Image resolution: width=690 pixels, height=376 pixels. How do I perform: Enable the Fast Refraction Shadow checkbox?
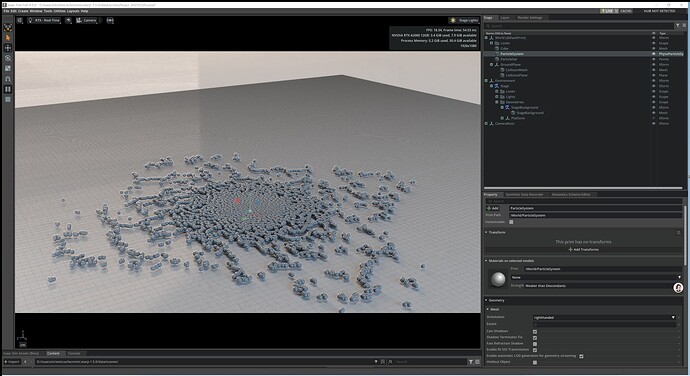535,344
